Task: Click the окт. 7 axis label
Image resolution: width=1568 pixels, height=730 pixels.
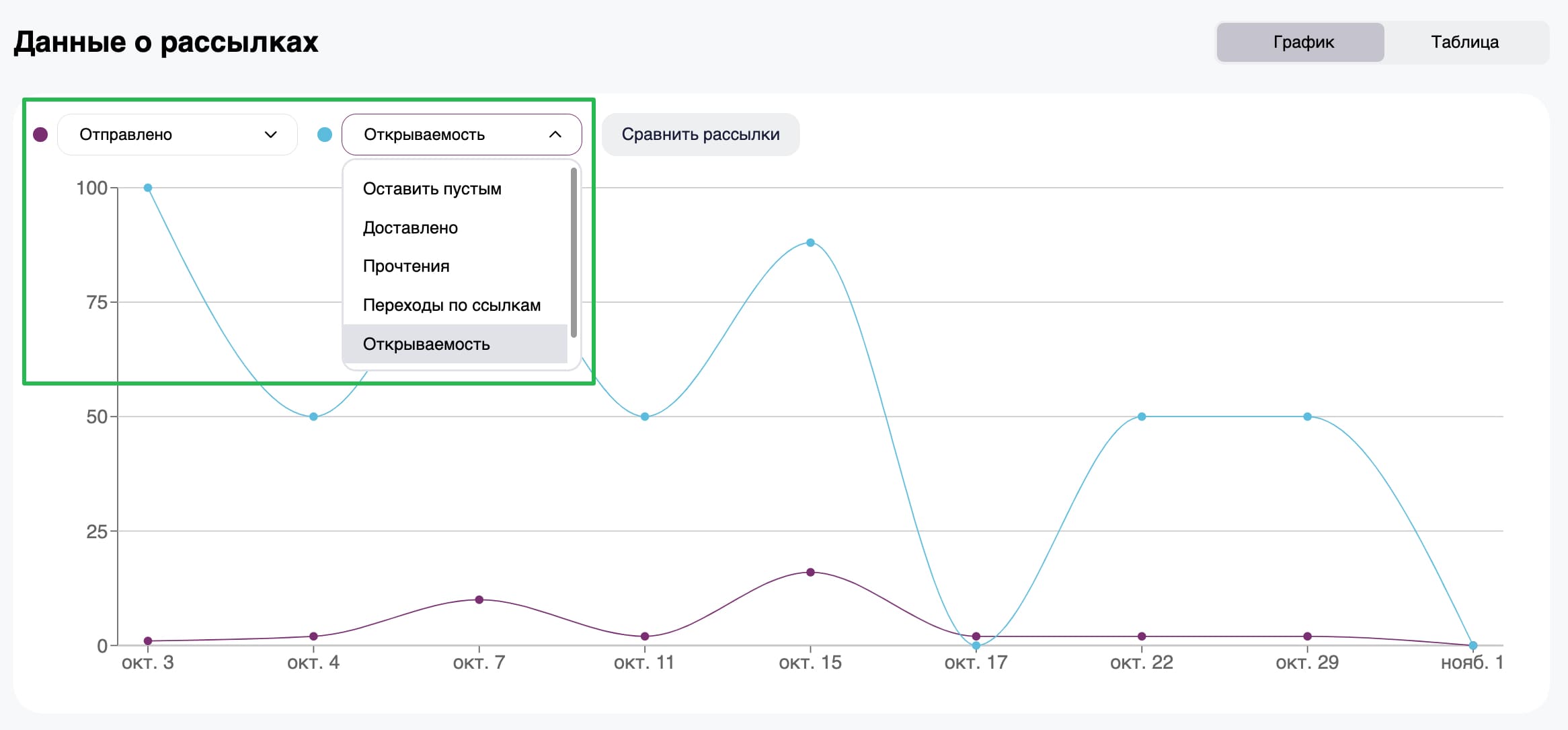Action: tap(479, 663)
